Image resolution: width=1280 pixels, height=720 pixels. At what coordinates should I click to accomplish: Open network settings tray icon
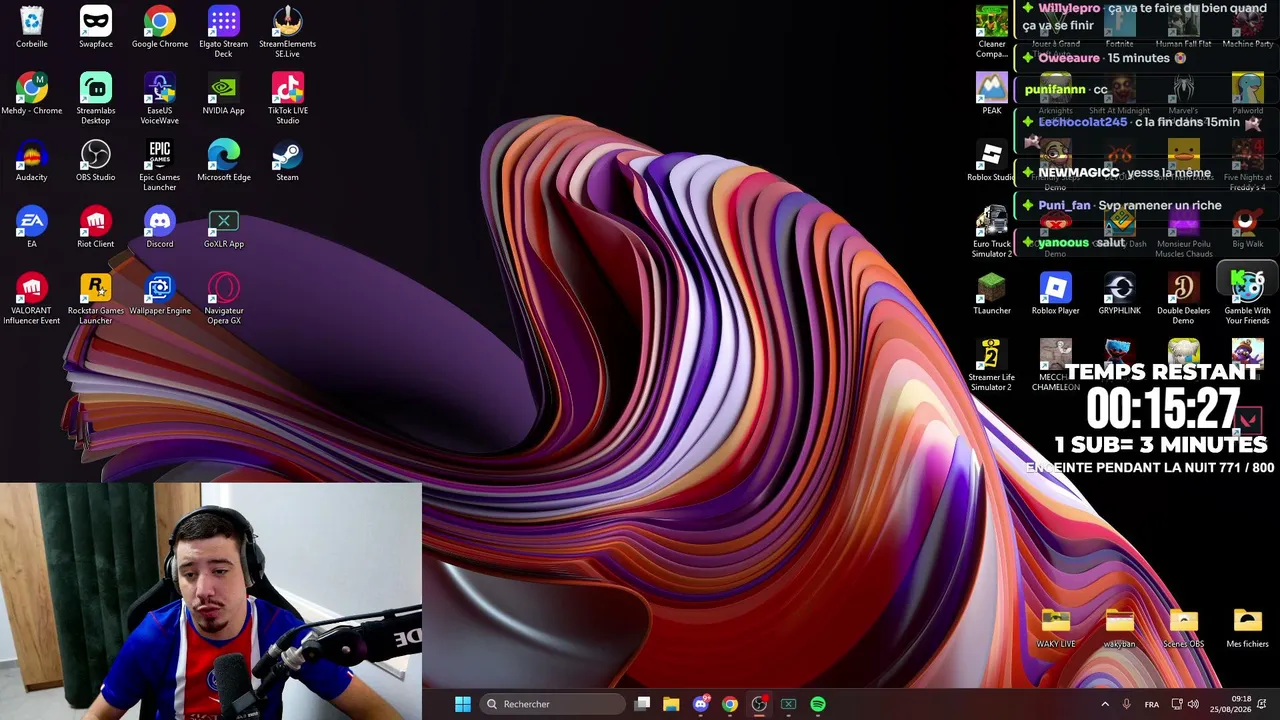pos(1177,704)
